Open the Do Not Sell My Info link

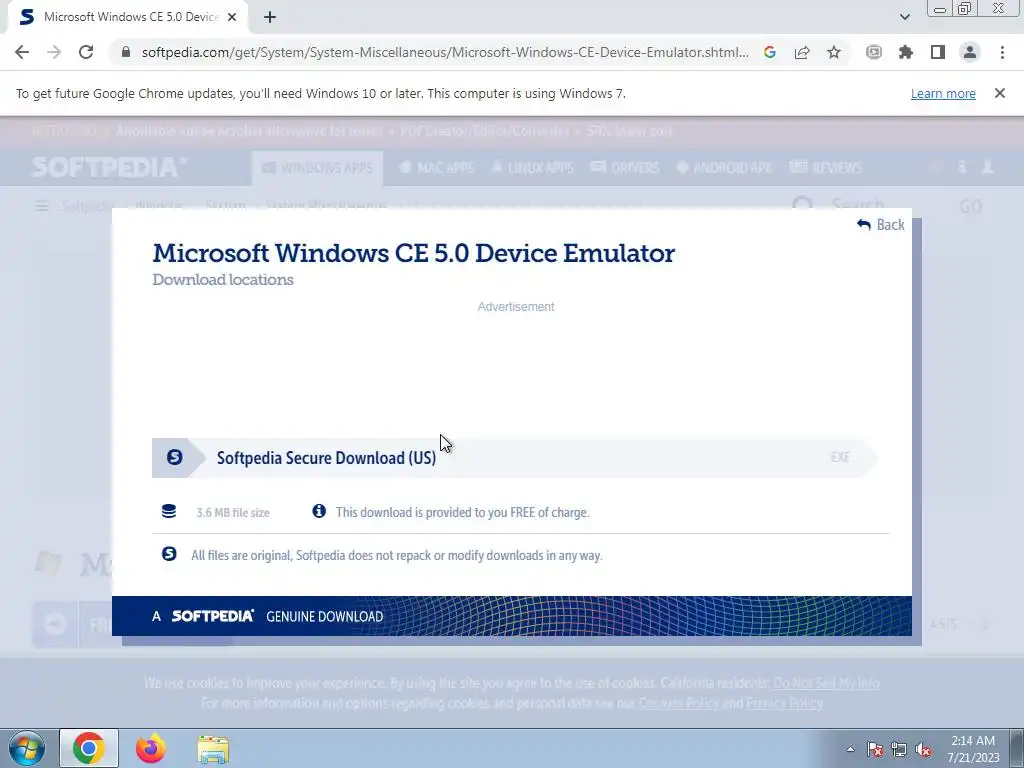pos(826,683)
